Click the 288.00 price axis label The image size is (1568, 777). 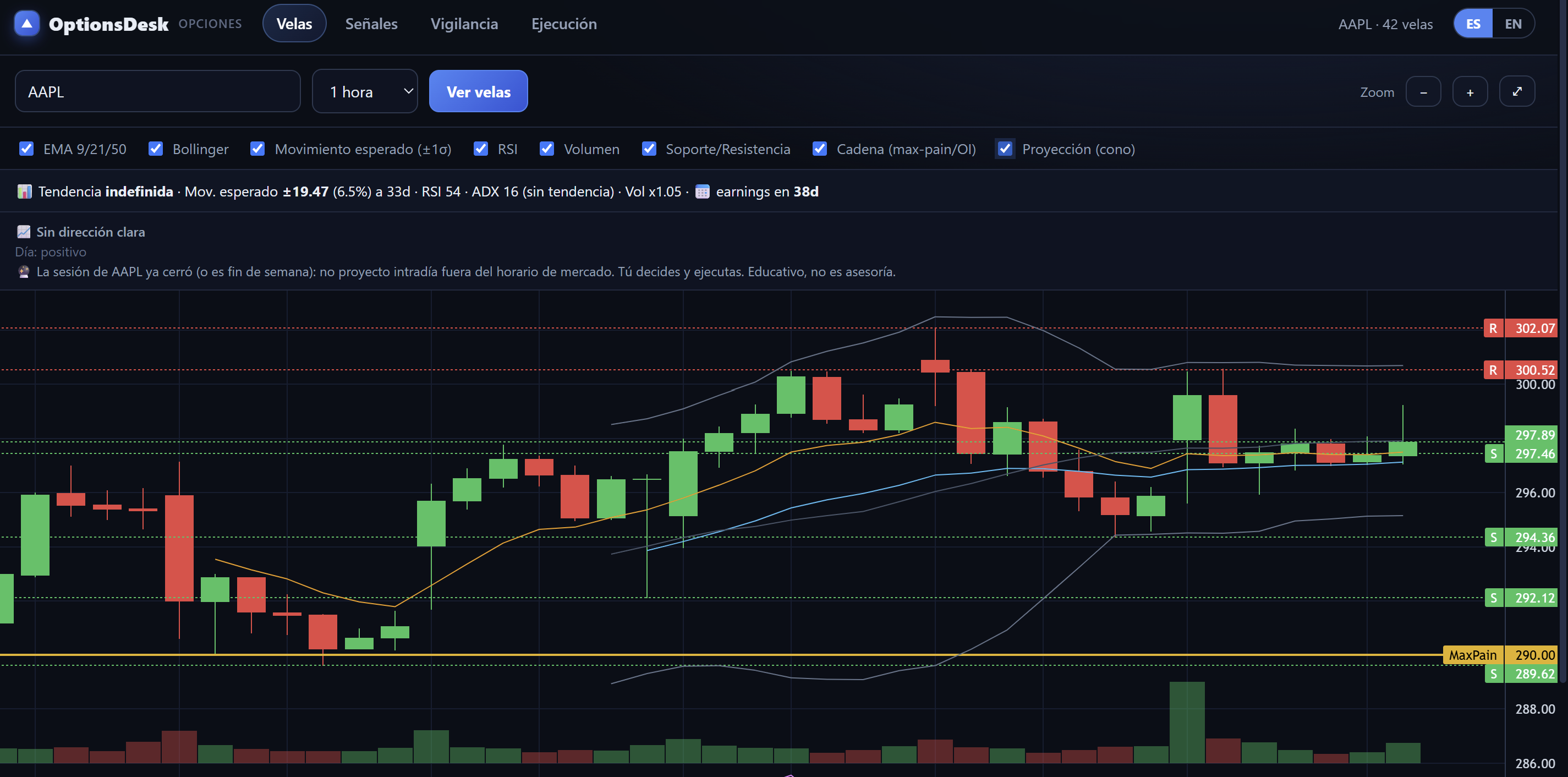pyautogui.click(x=1534, y=709)
